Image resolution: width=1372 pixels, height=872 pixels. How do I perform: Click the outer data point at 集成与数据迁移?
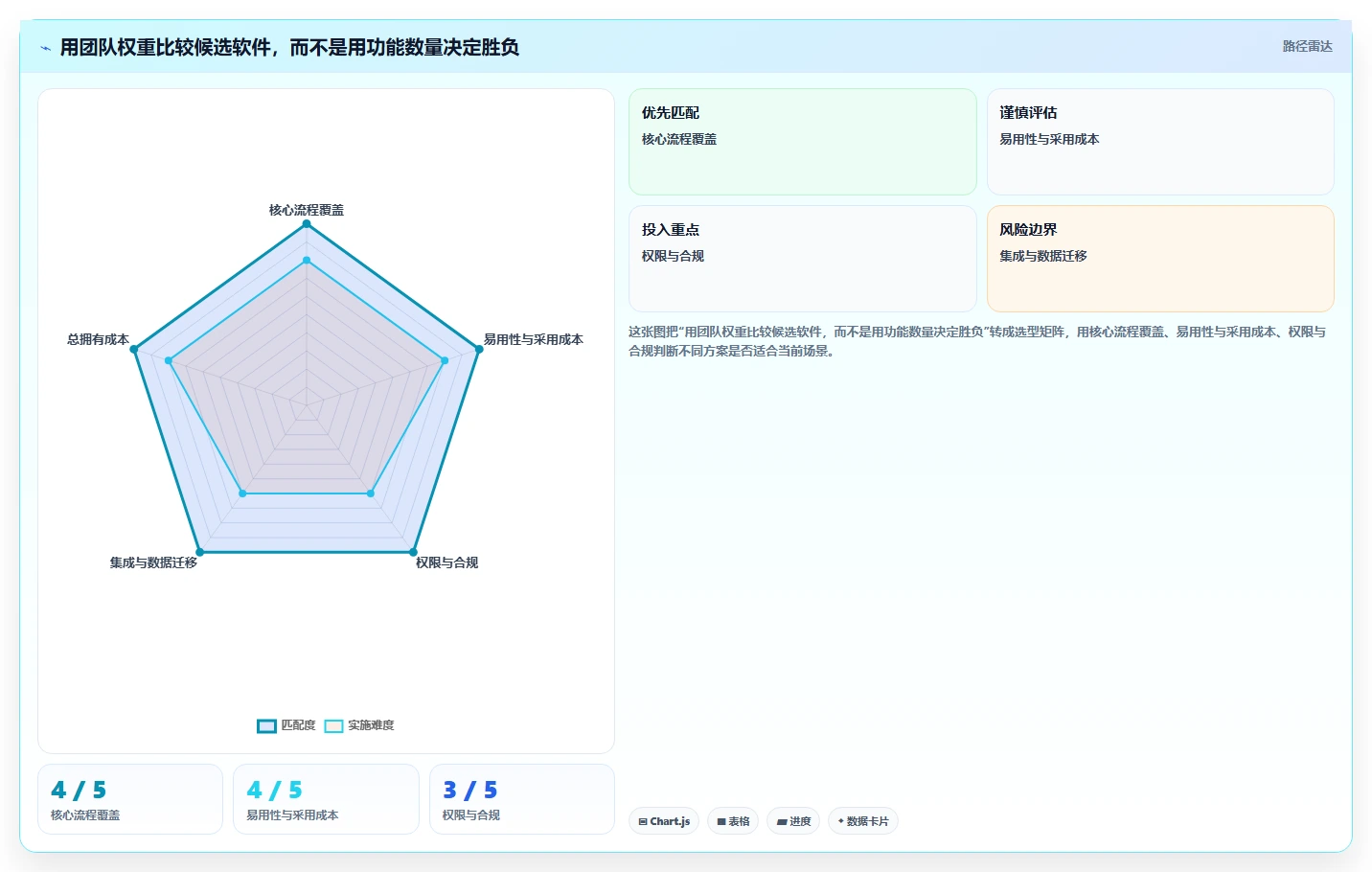click(x=199, y=552)
